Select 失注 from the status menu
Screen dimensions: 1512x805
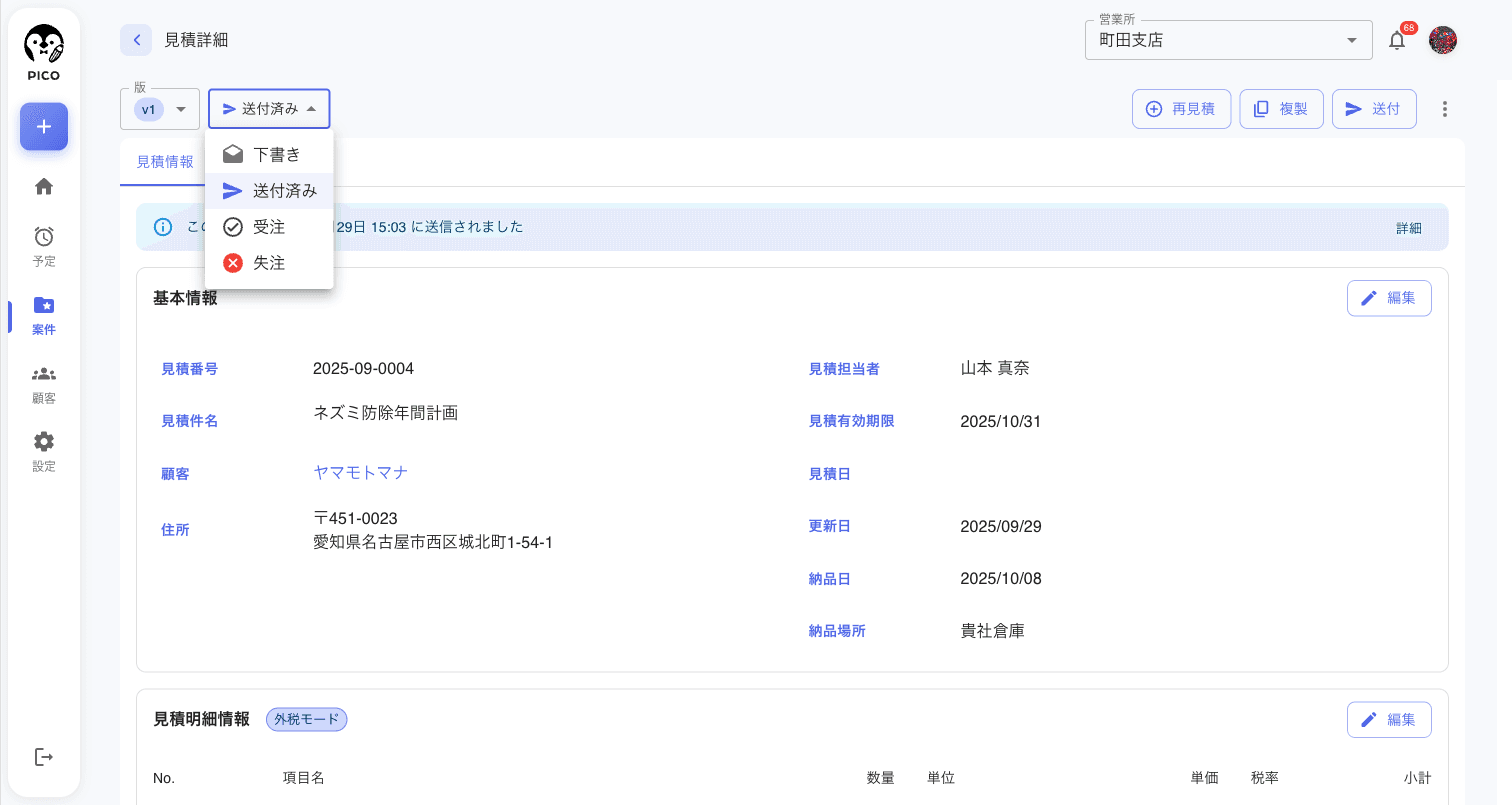coord(269,263)
